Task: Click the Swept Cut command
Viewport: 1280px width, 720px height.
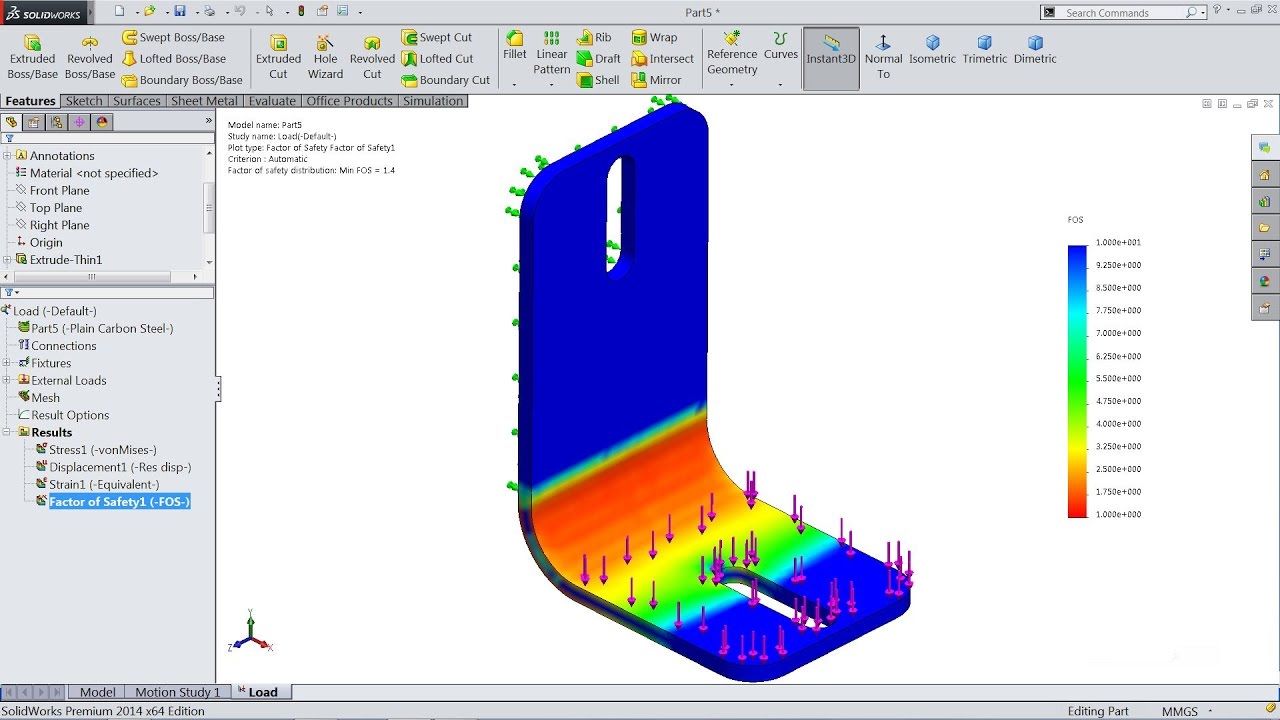Action: tap(437, 37)
